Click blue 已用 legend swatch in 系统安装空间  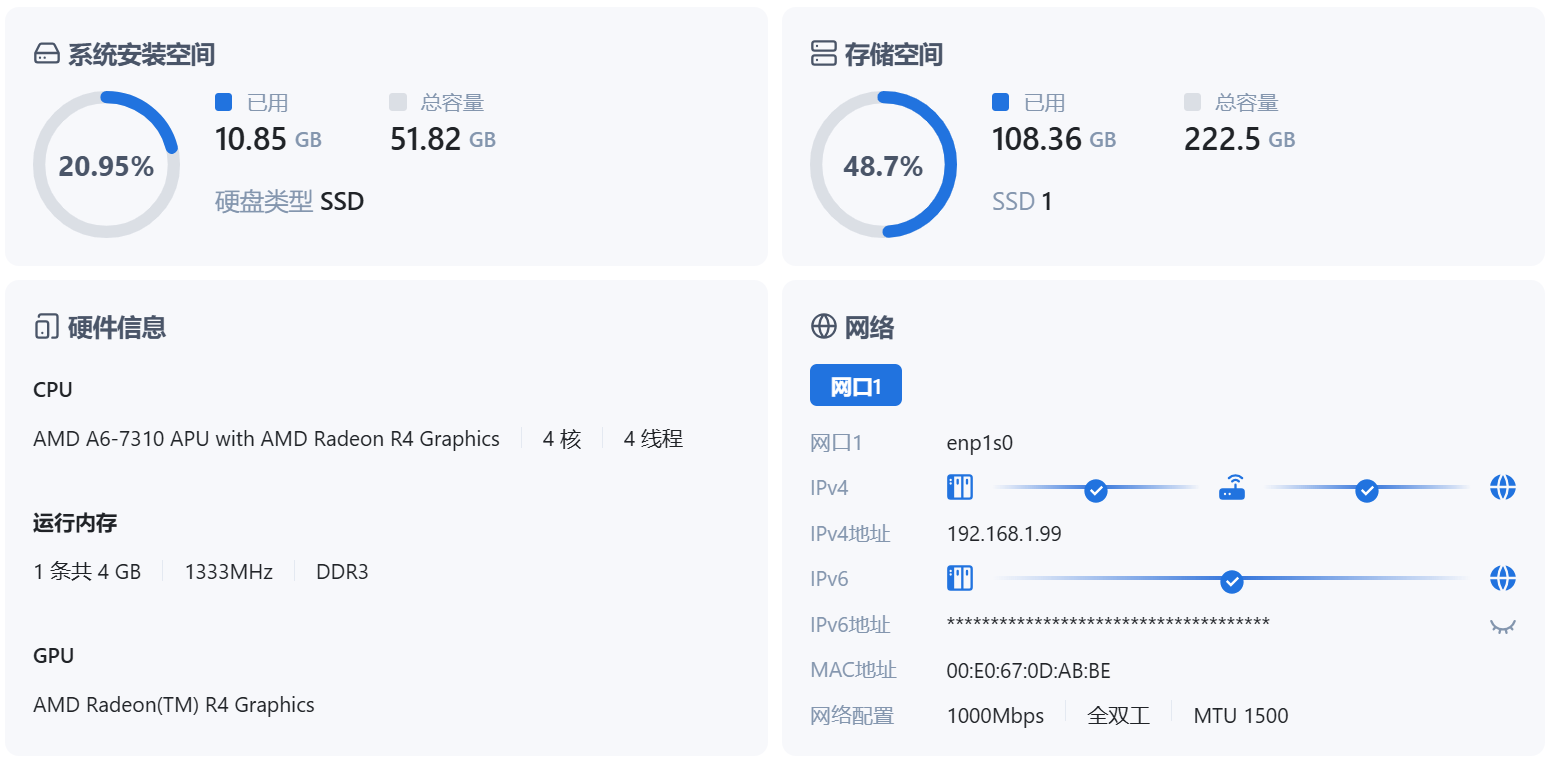[x=224, y=102]
